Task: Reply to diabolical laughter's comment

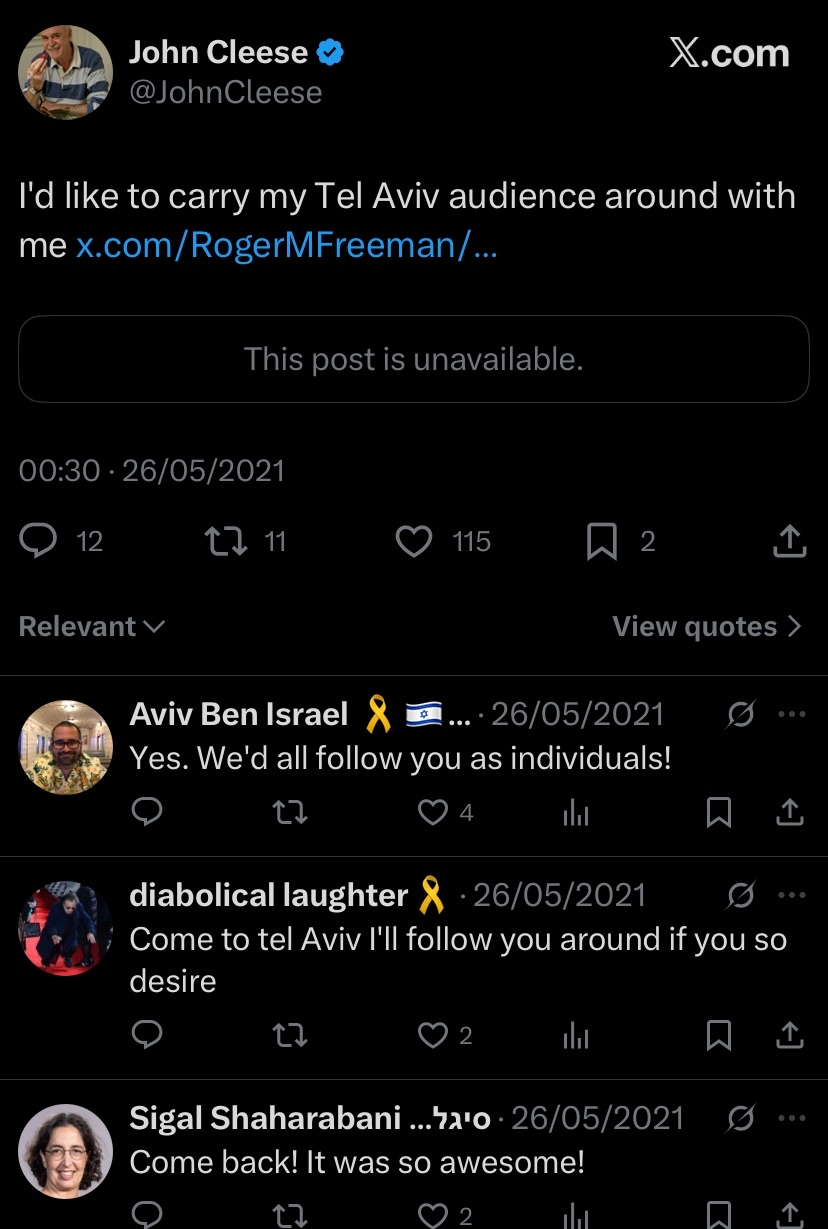Action: pyautogui.click(x=147, y=1035)
